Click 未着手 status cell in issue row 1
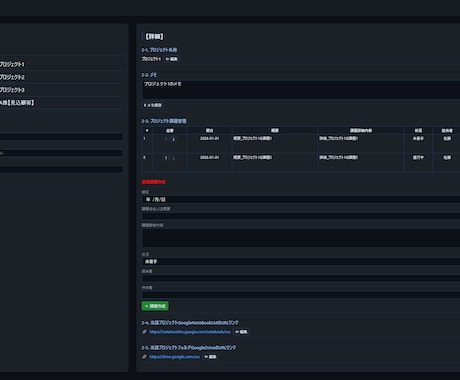 click(x=418, y=138)
